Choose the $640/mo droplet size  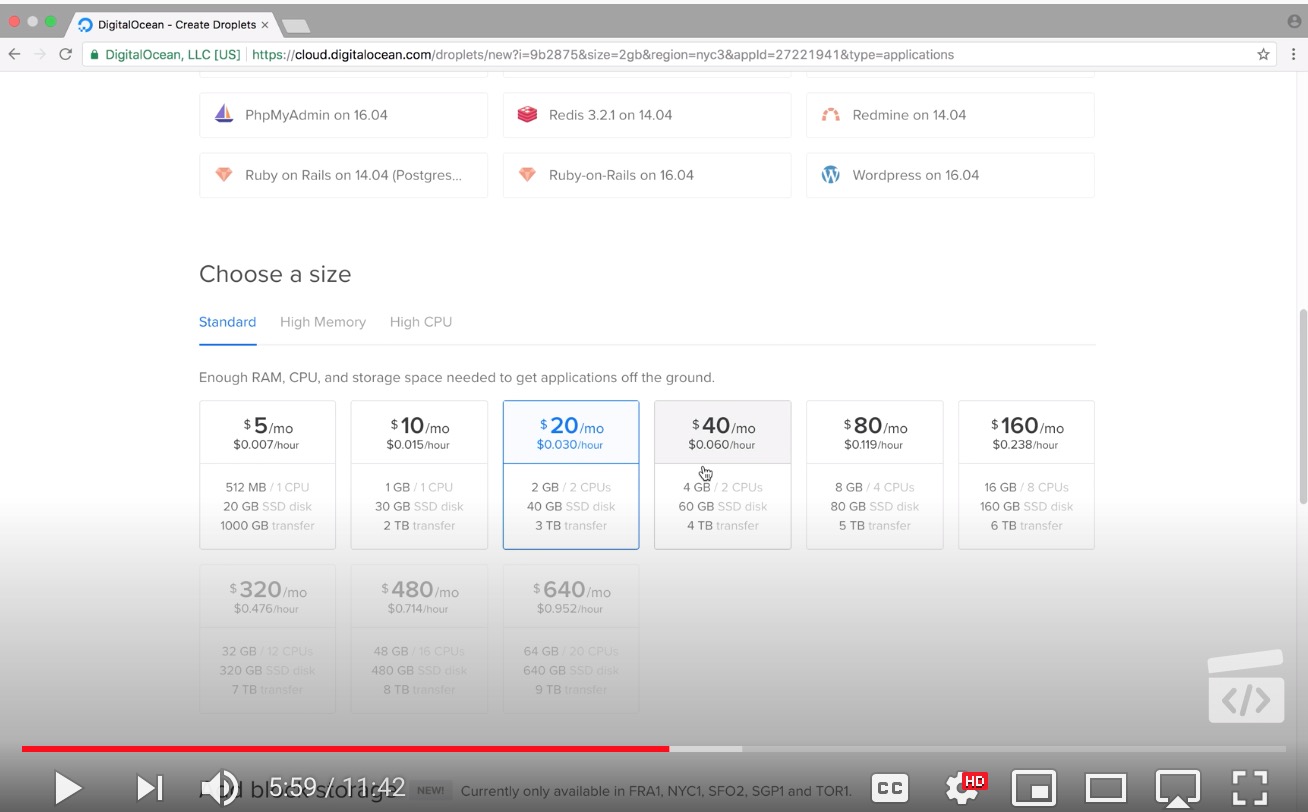click(x=571, y=639)
